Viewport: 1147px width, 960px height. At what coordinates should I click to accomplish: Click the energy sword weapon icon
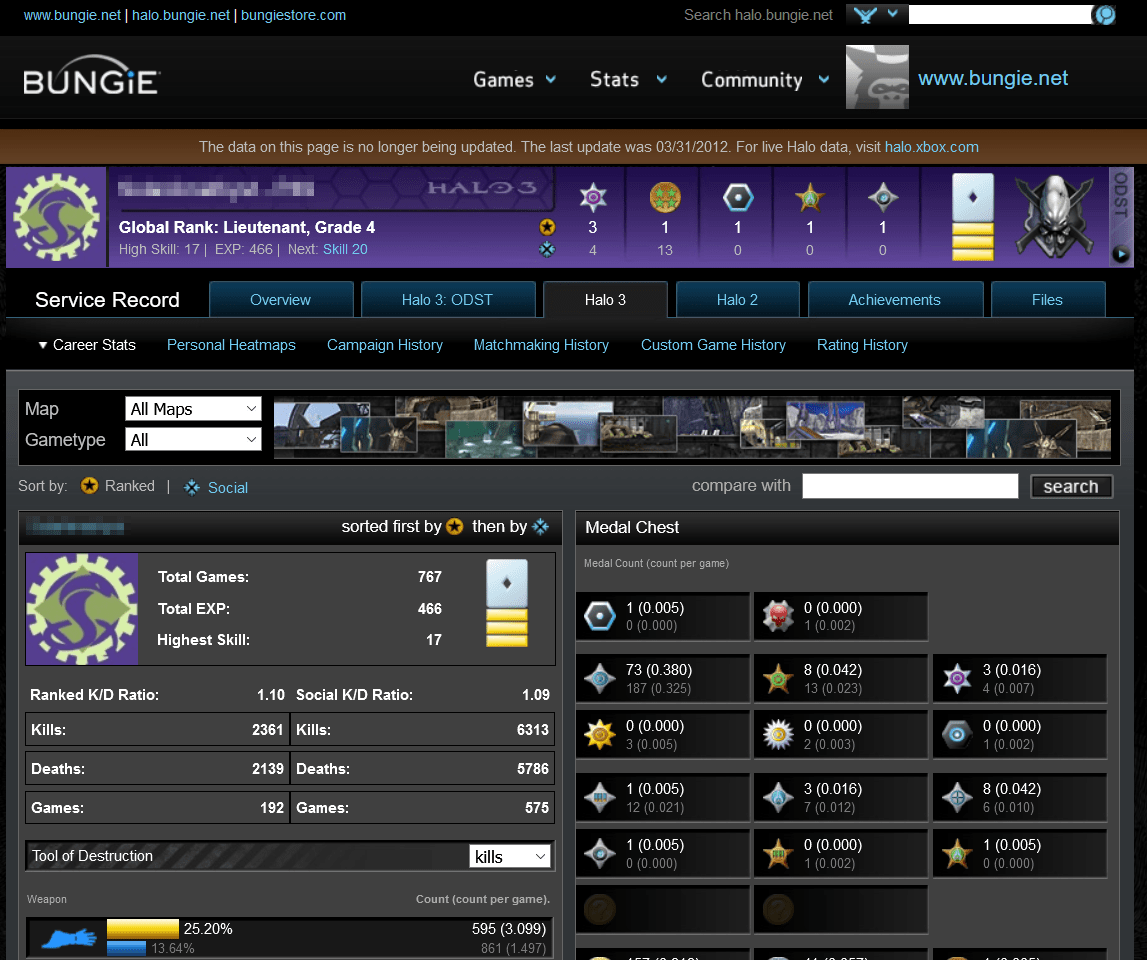(64, 938)
